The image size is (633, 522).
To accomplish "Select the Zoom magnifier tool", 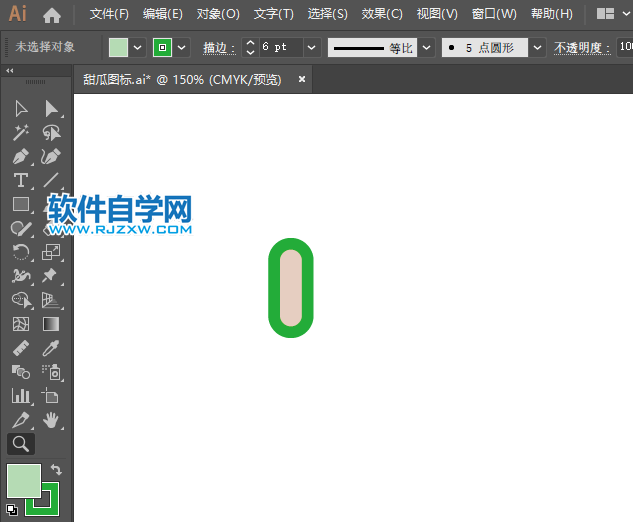I will tap(21, 444).
